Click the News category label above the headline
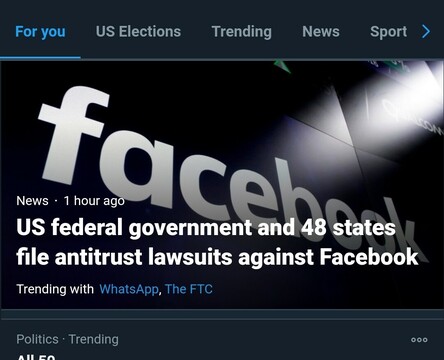This screenshot has height=360, width=444. point(32,201)
